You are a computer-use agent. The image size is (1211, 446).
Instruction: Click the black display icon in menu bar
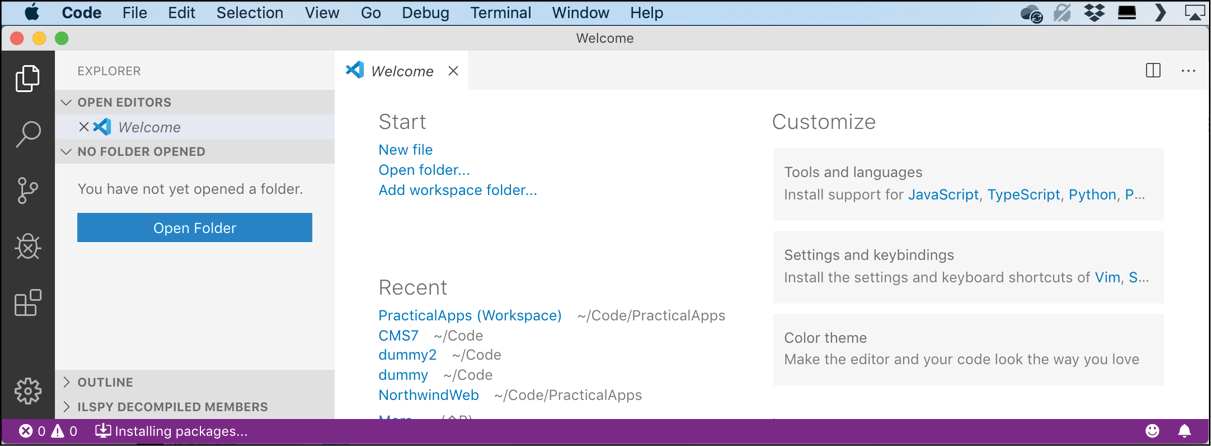1127,13
